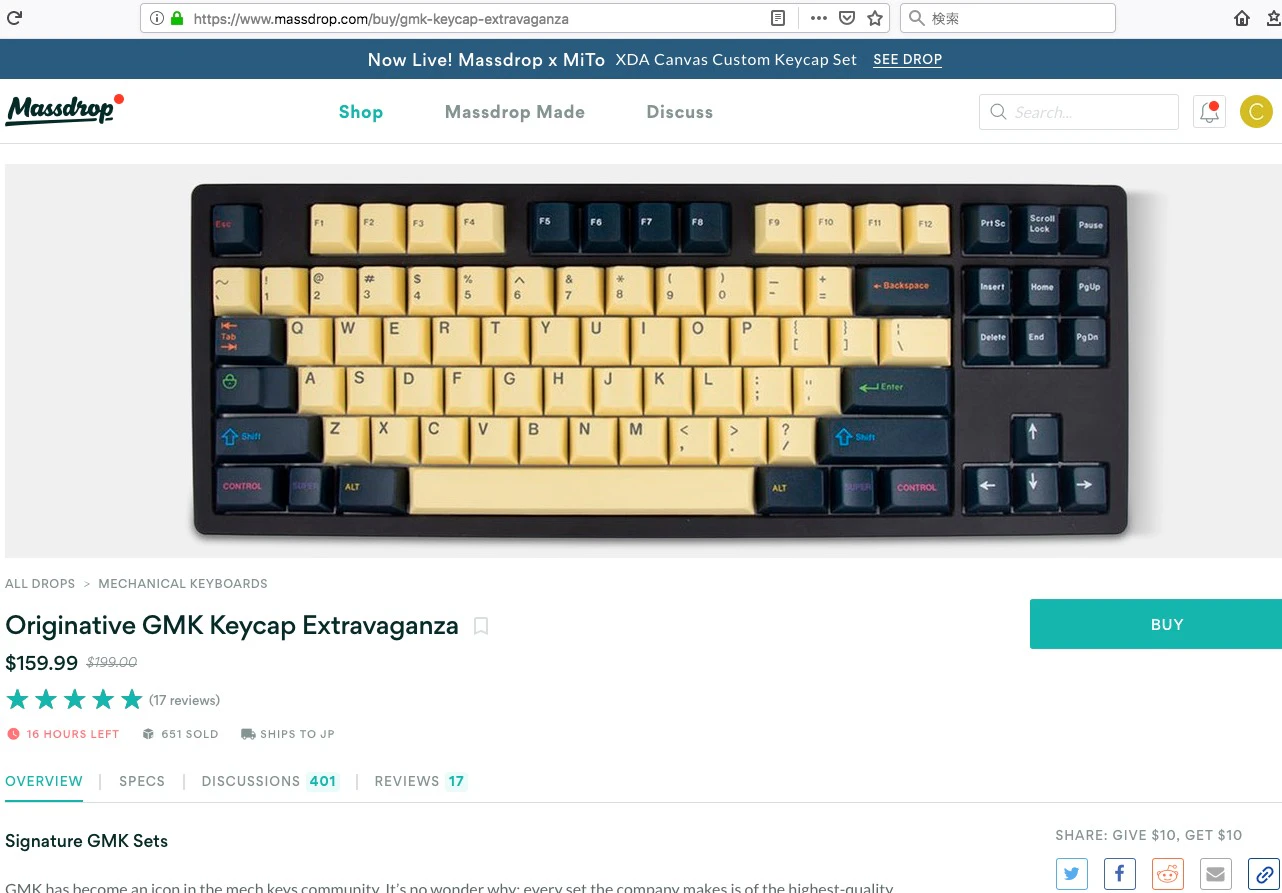
Task: Open the yellow user avatar menu
Action: tap(1256, 112)
